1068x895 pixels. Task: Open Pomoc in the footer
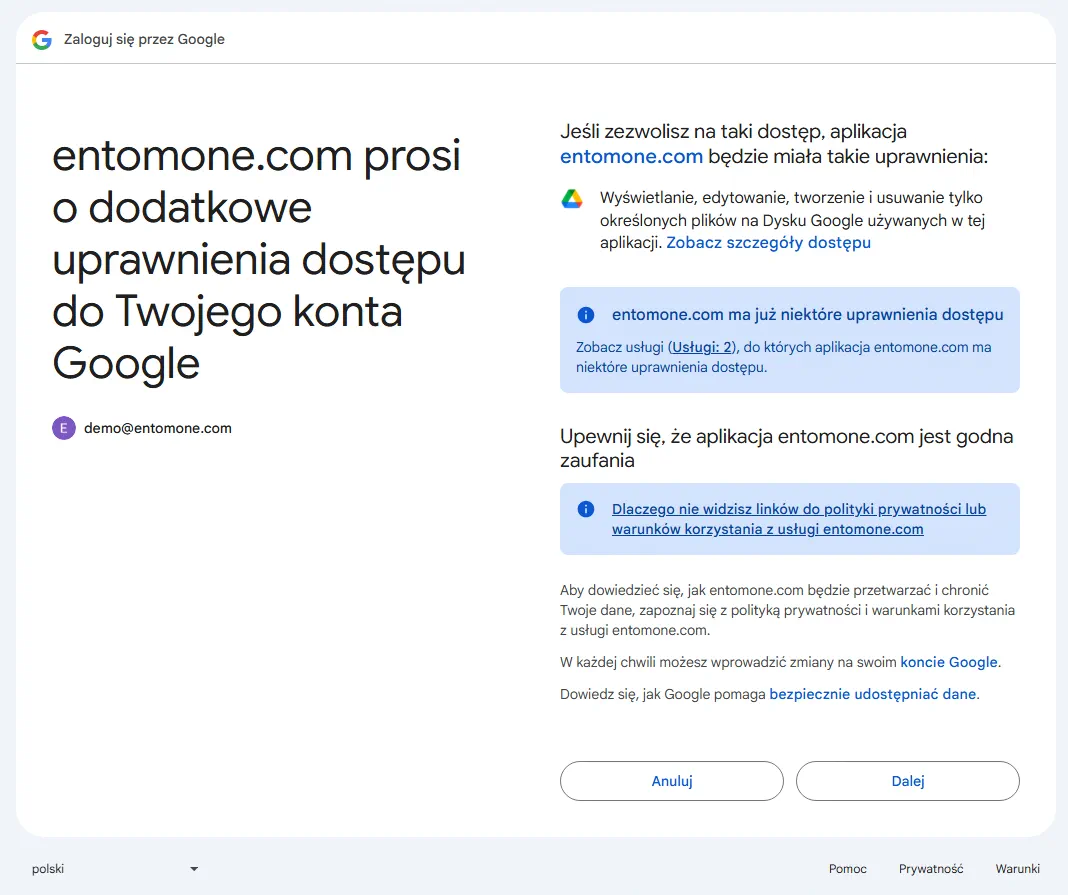[x=847, y=868]
